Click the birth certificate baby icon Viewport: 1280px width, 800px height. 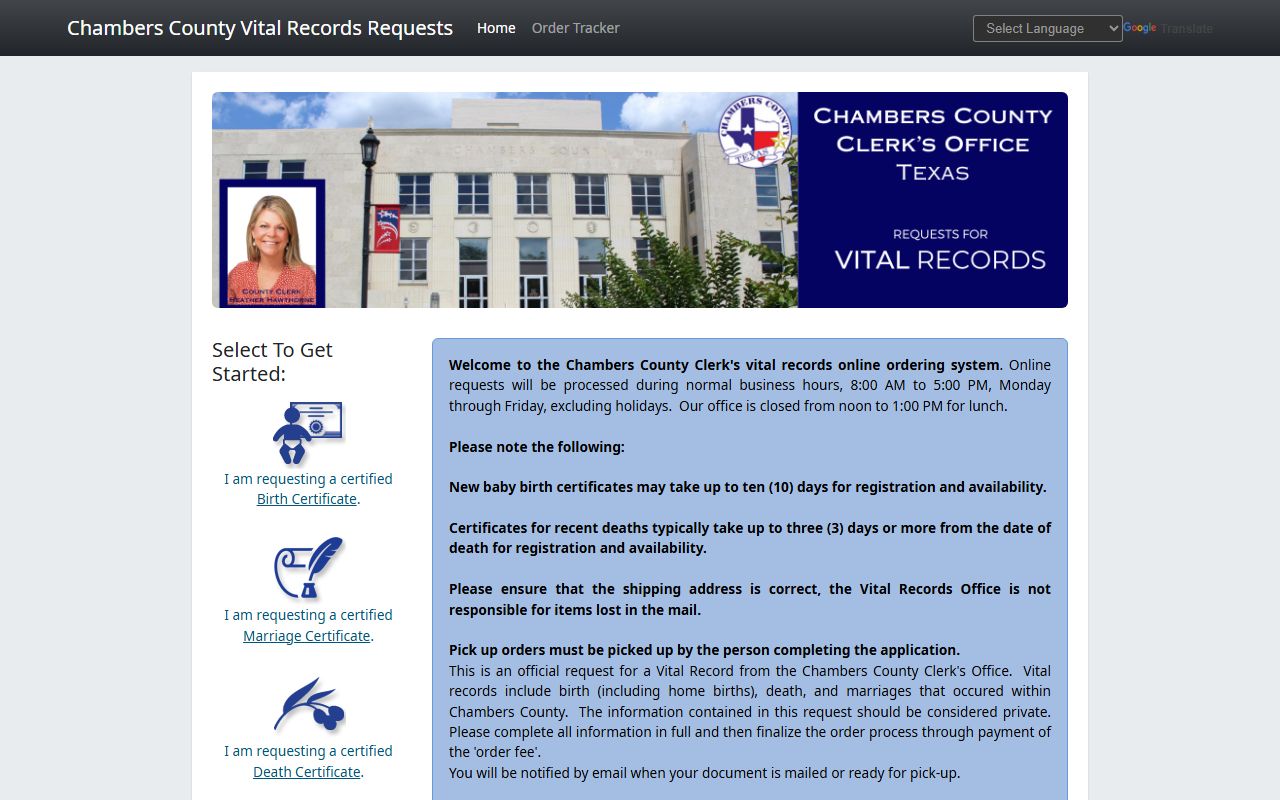pyautogui.click(x=308, y=433)
